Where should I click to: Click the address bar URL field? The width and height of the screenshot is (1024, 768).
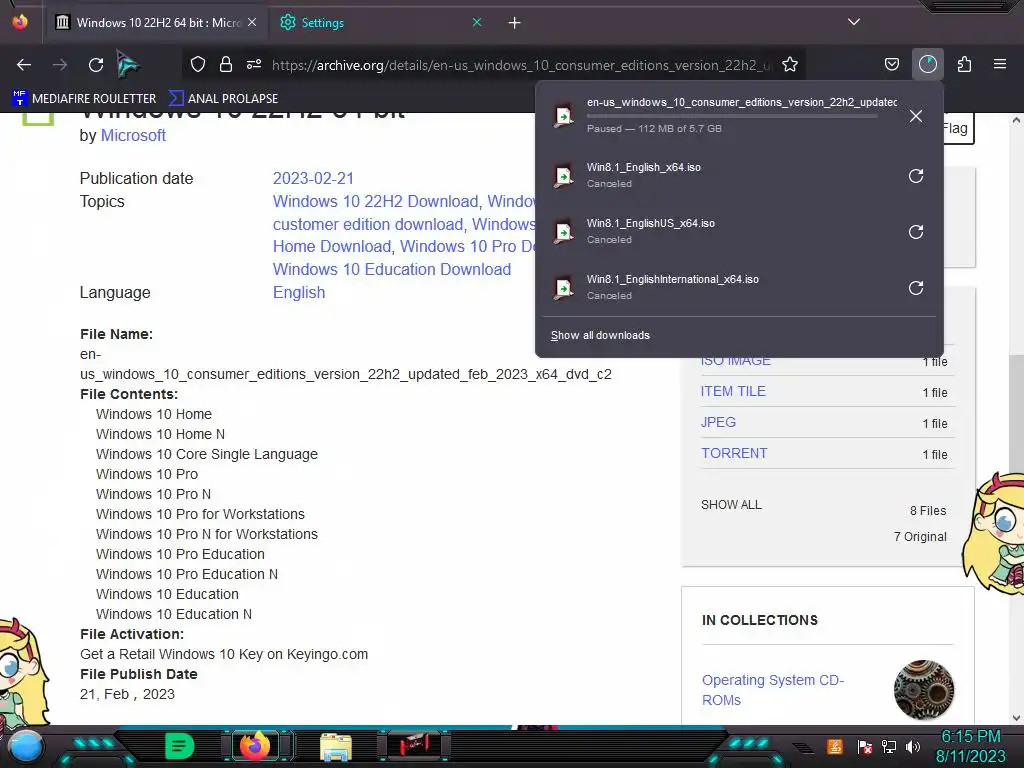coord(521,65)
